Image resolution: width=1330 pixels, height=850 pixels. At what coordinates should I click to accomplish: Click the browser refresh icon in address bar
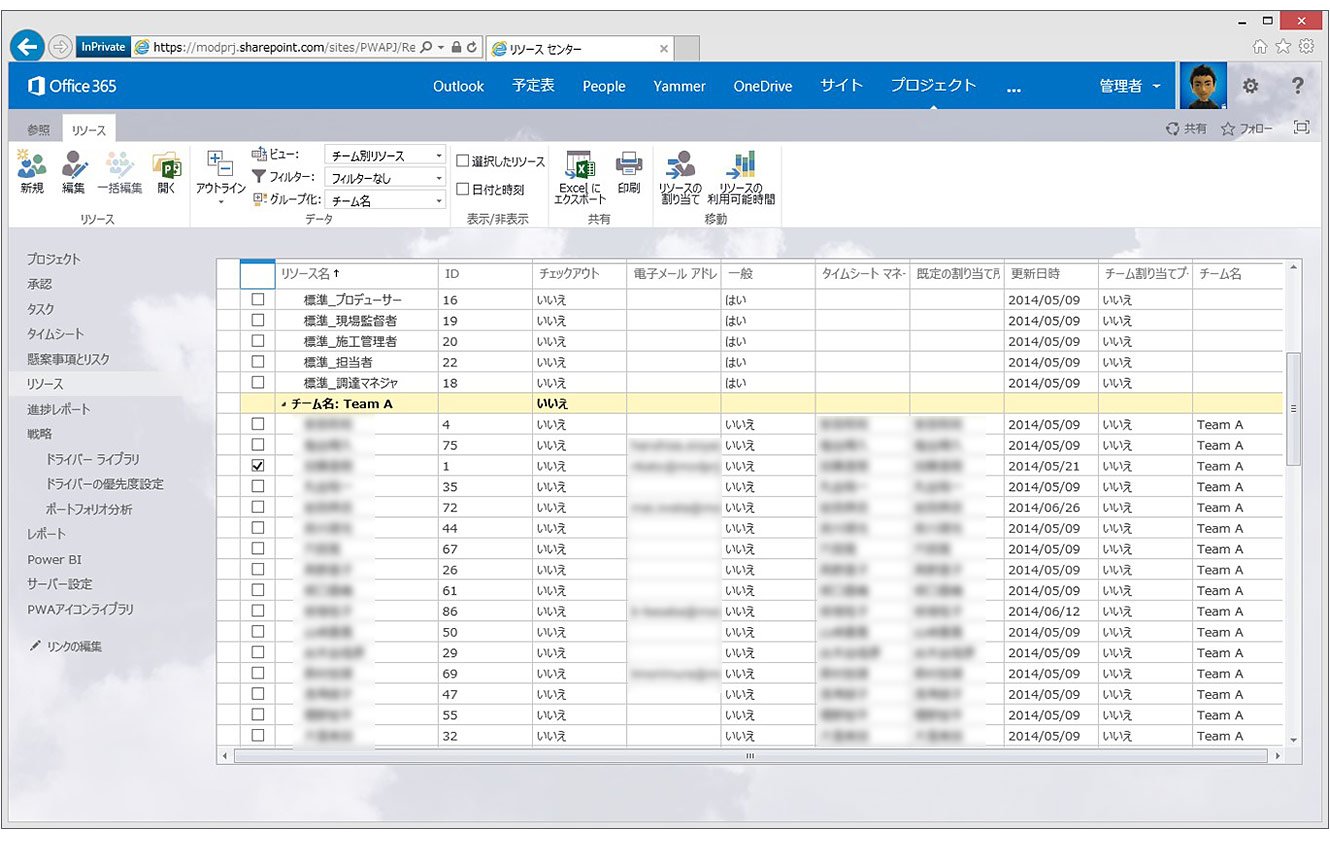click(472, 47)
